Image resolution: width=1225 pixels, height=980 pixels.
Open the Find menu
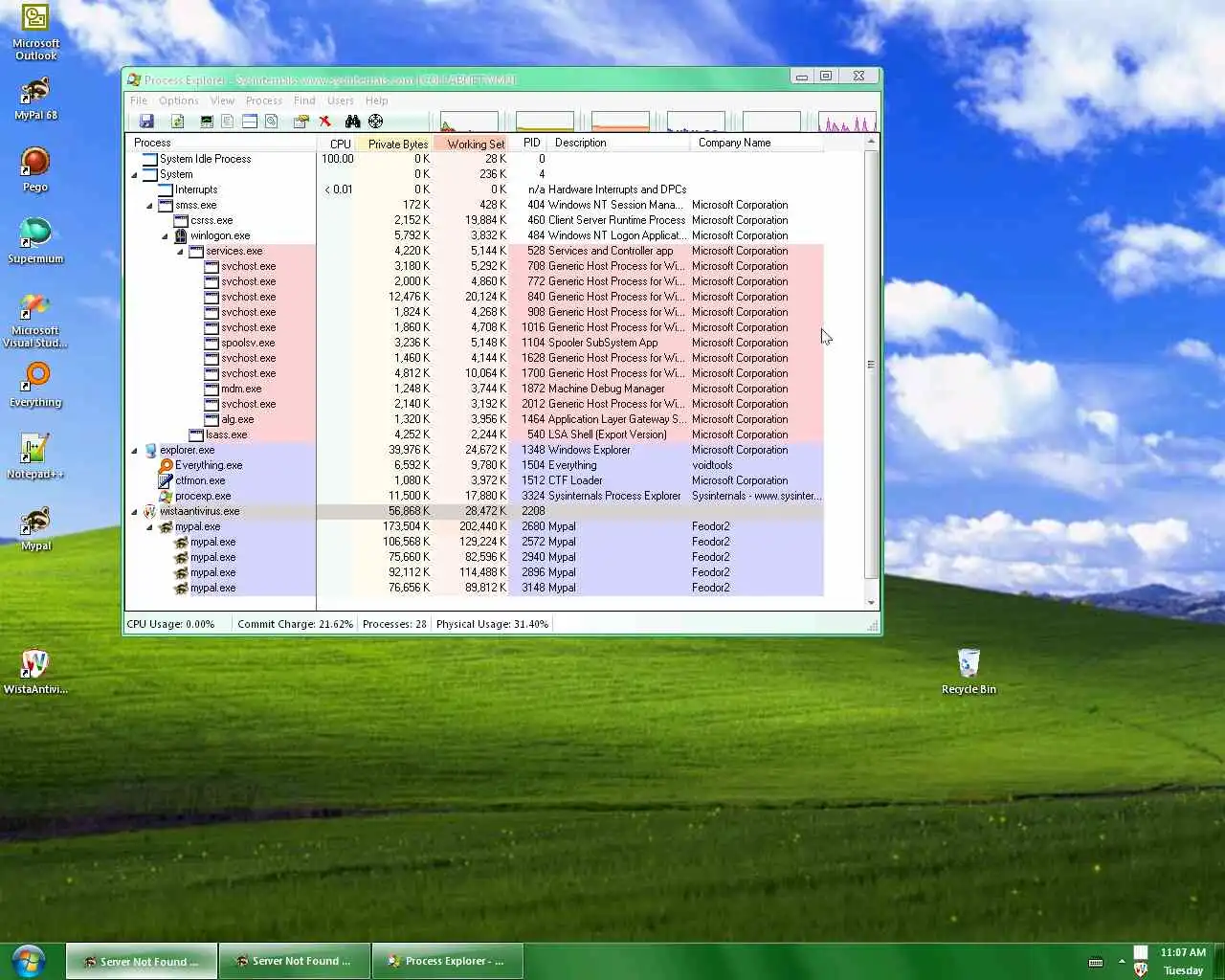coord(304,100)
